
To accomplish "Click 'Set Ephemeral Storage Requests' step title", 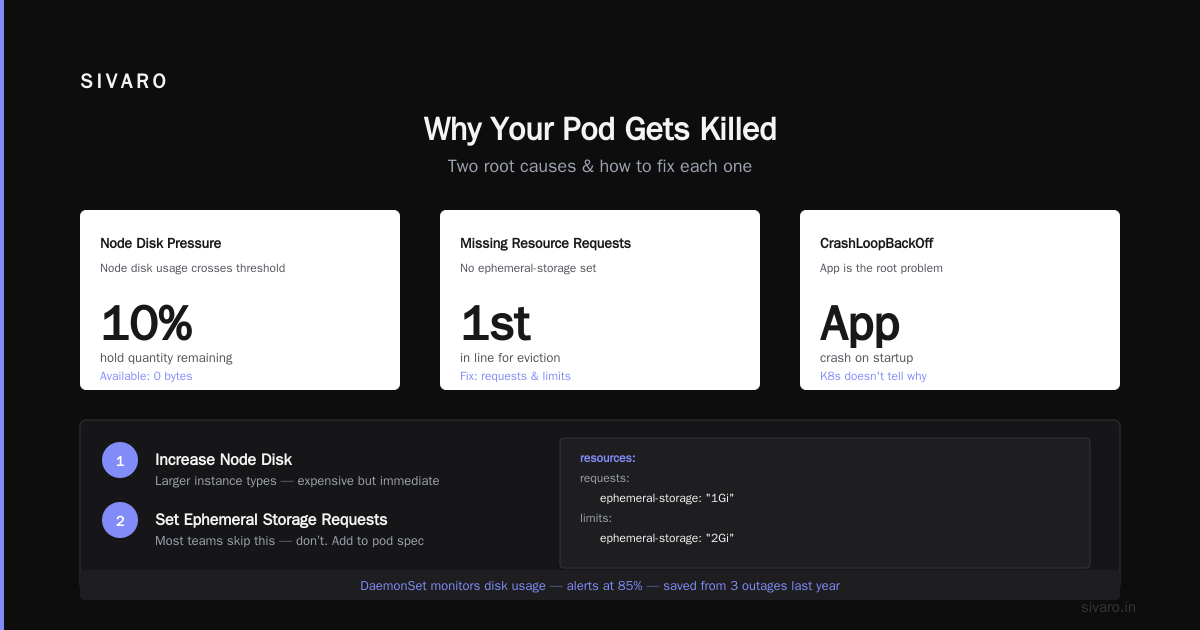I will coord(271,520).
